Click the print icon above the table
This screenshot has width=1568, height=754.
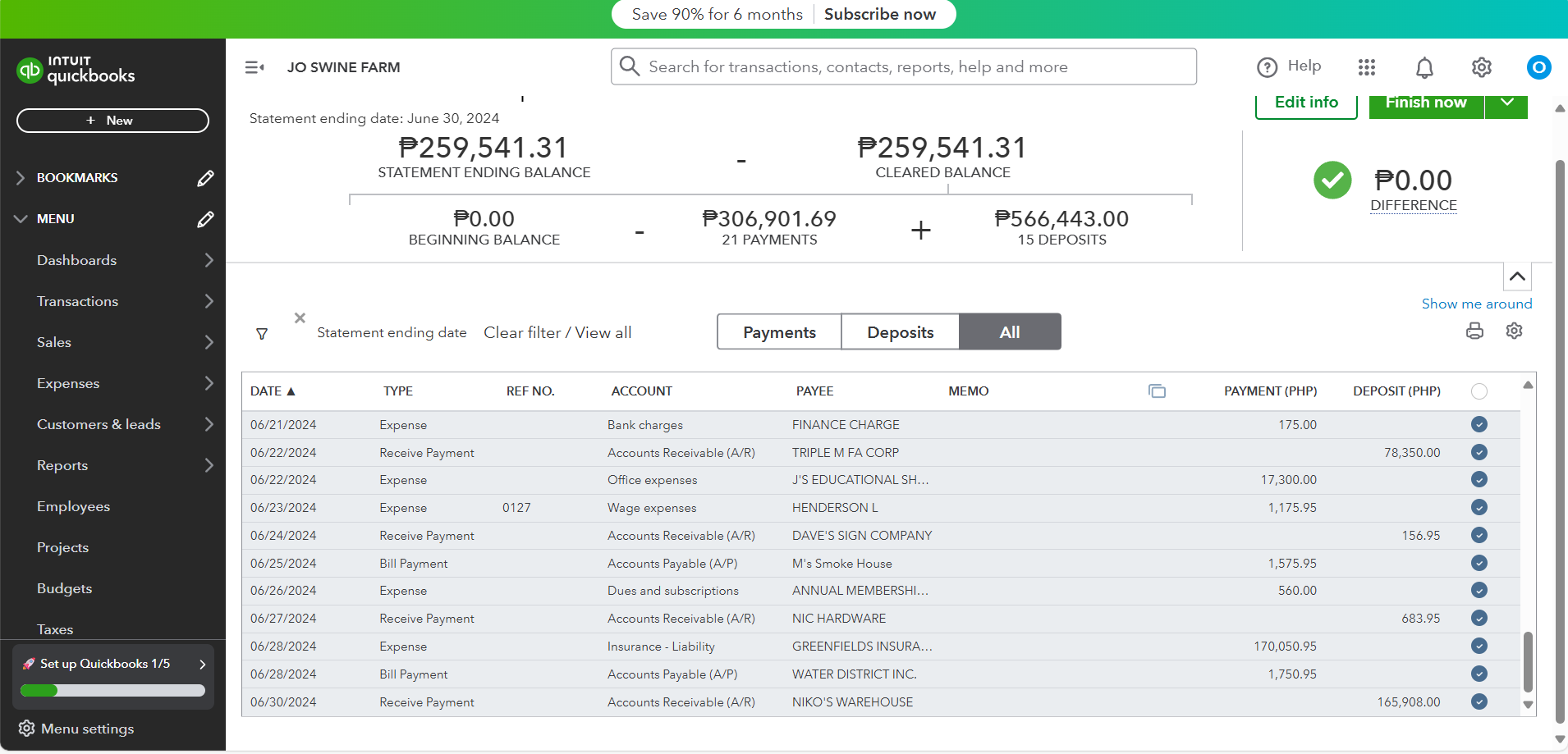click(x=1474, y=331)
